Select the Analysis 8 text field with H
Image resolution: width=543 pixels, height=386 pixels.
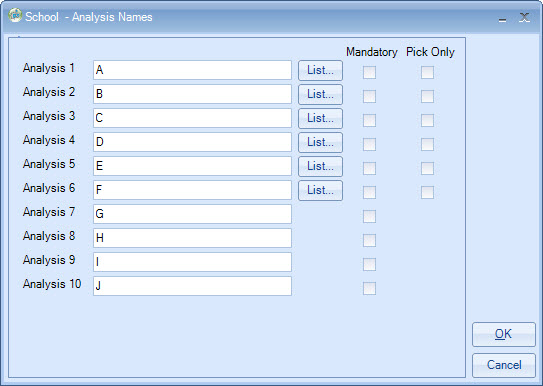coord(192,238)
